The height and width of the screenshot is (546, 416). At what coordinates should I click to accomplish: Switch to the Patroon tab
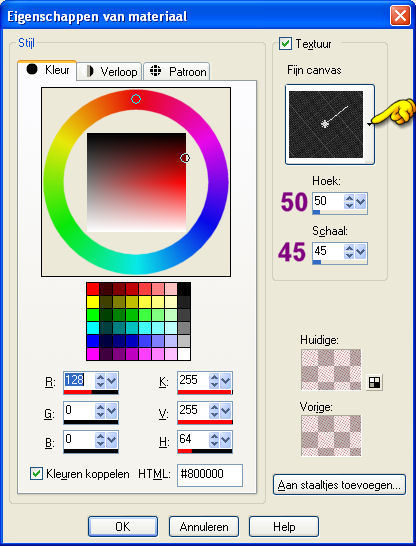tap(176, 72)
